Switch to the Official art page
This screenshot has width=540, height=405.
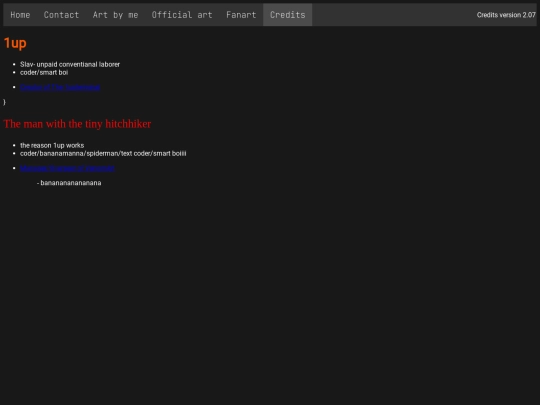[x=182, y=15]
